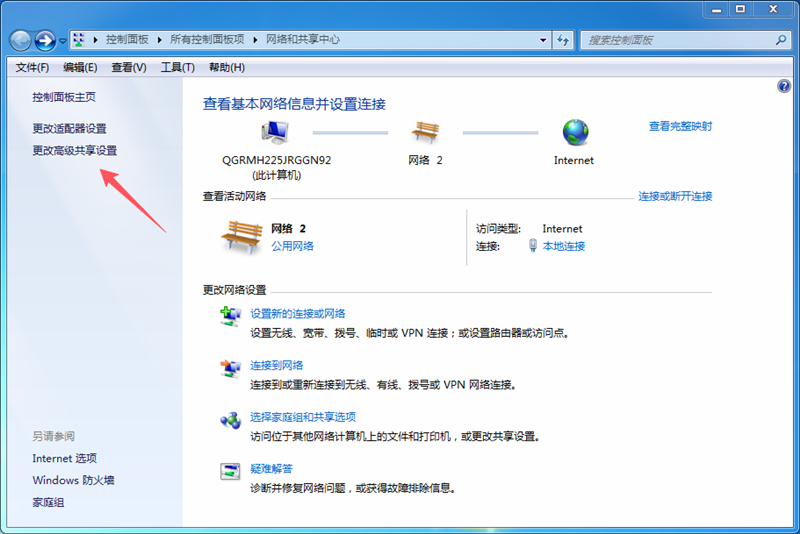Click the Internet globe icon
This screenshot has height=534, width=800.
[x=574, y=131]
